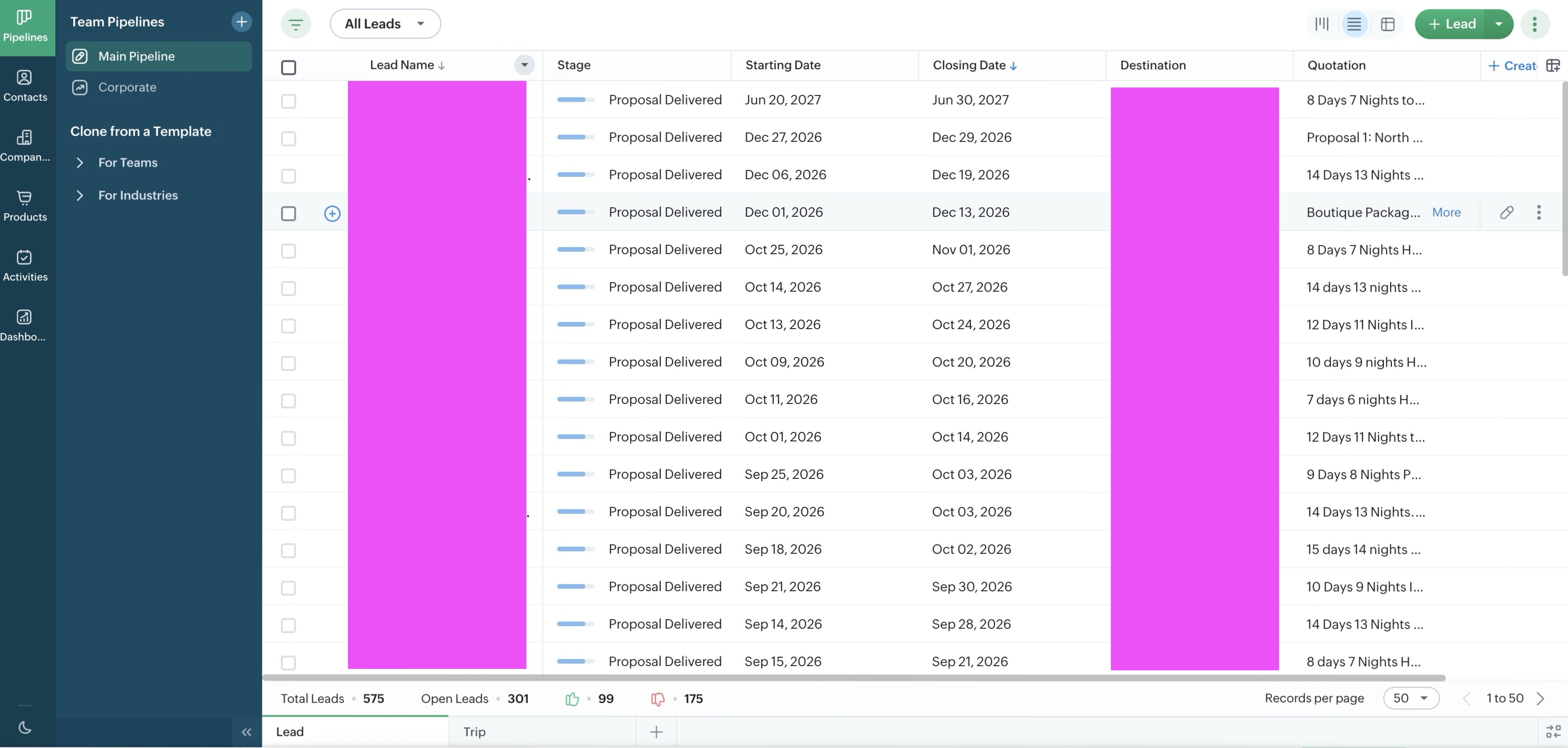Sort by Closing Date arrow
This screenshot has width=1568, height=748.
1013,66
